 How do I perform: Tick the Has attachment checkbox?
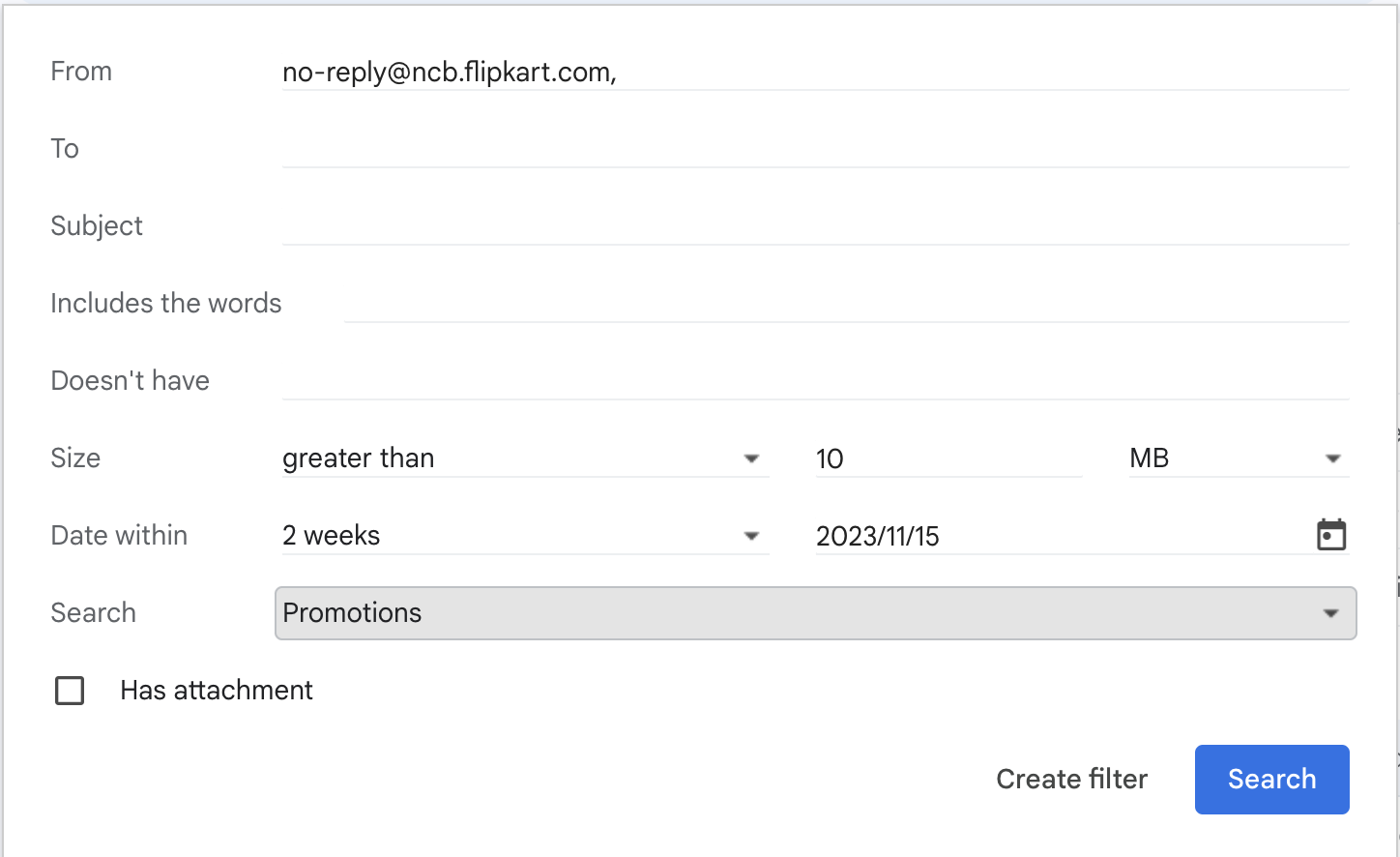(70, 691)
